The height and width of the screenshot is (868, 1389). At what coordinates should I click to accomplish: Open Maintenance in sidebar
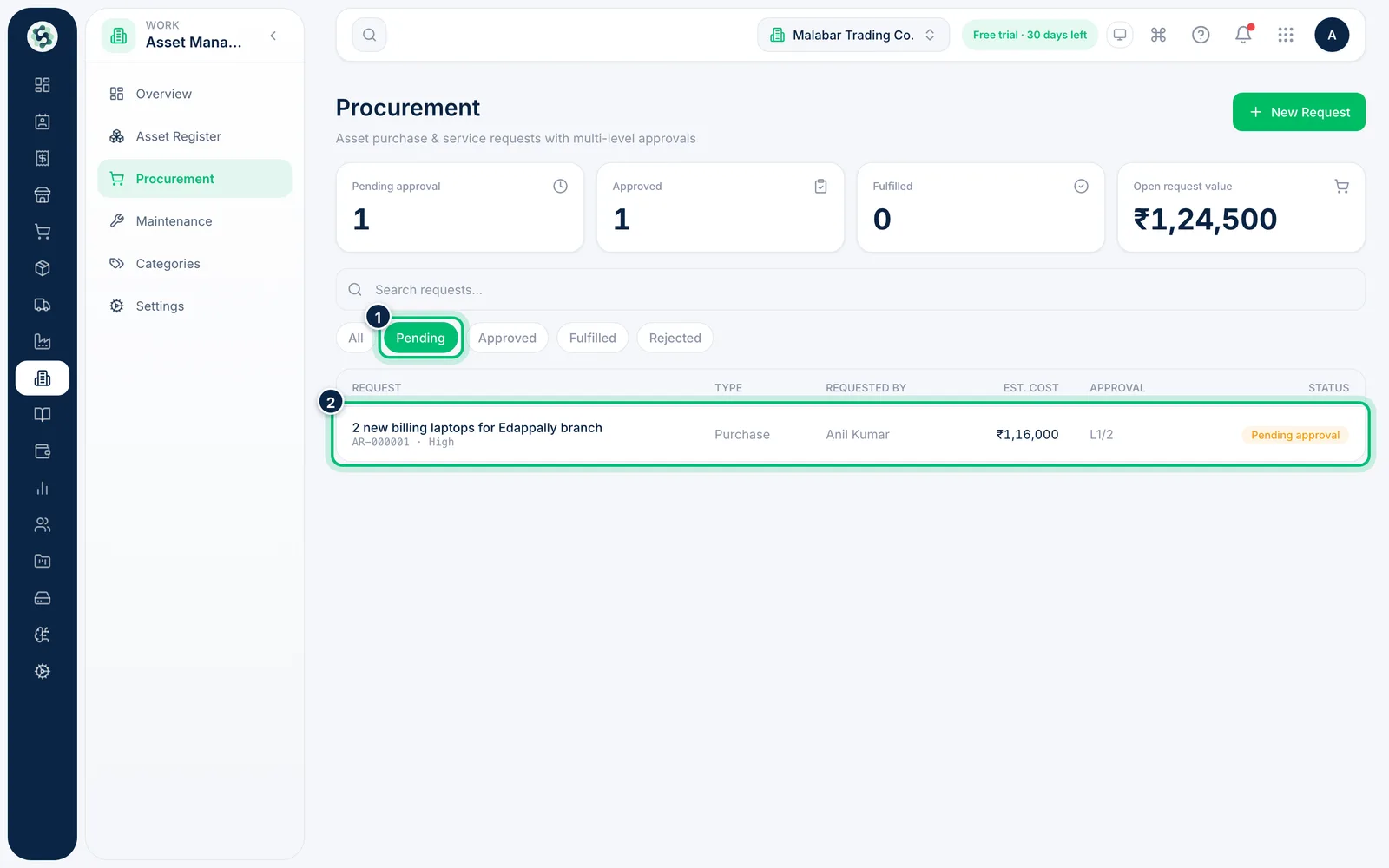click(x=194, y=221)
